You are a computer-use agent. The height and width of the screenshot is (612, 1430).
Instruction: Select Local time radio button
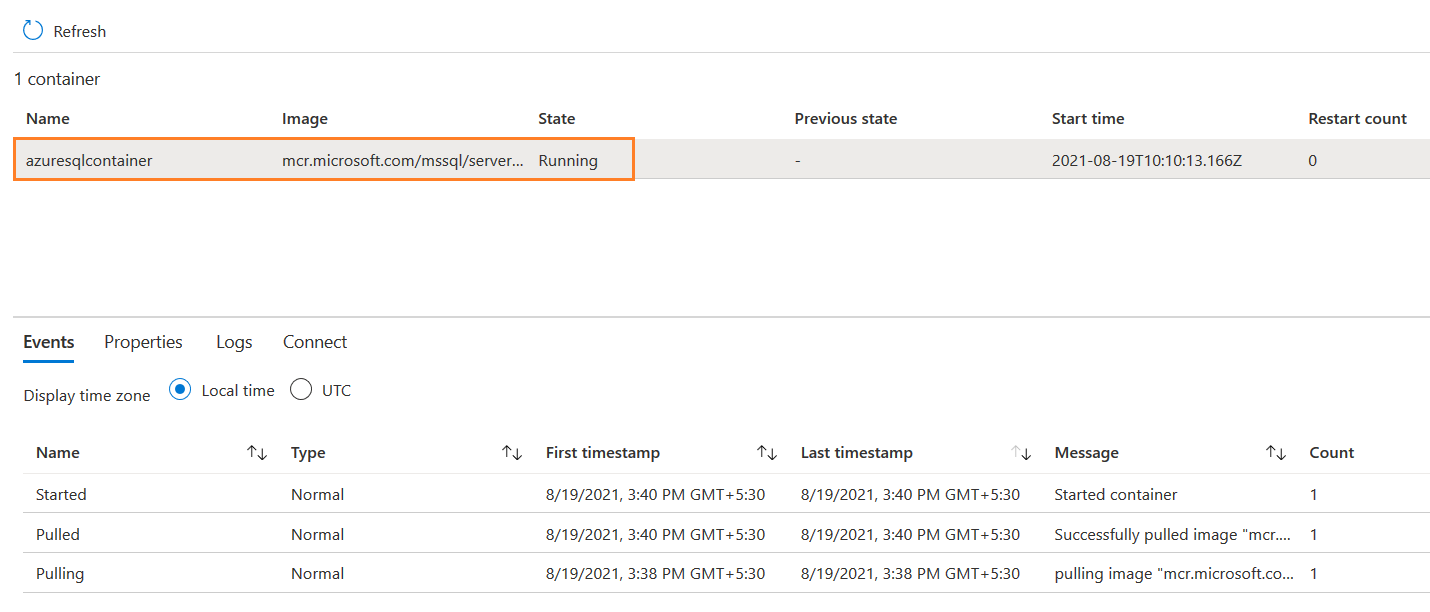tap(180, 390)
